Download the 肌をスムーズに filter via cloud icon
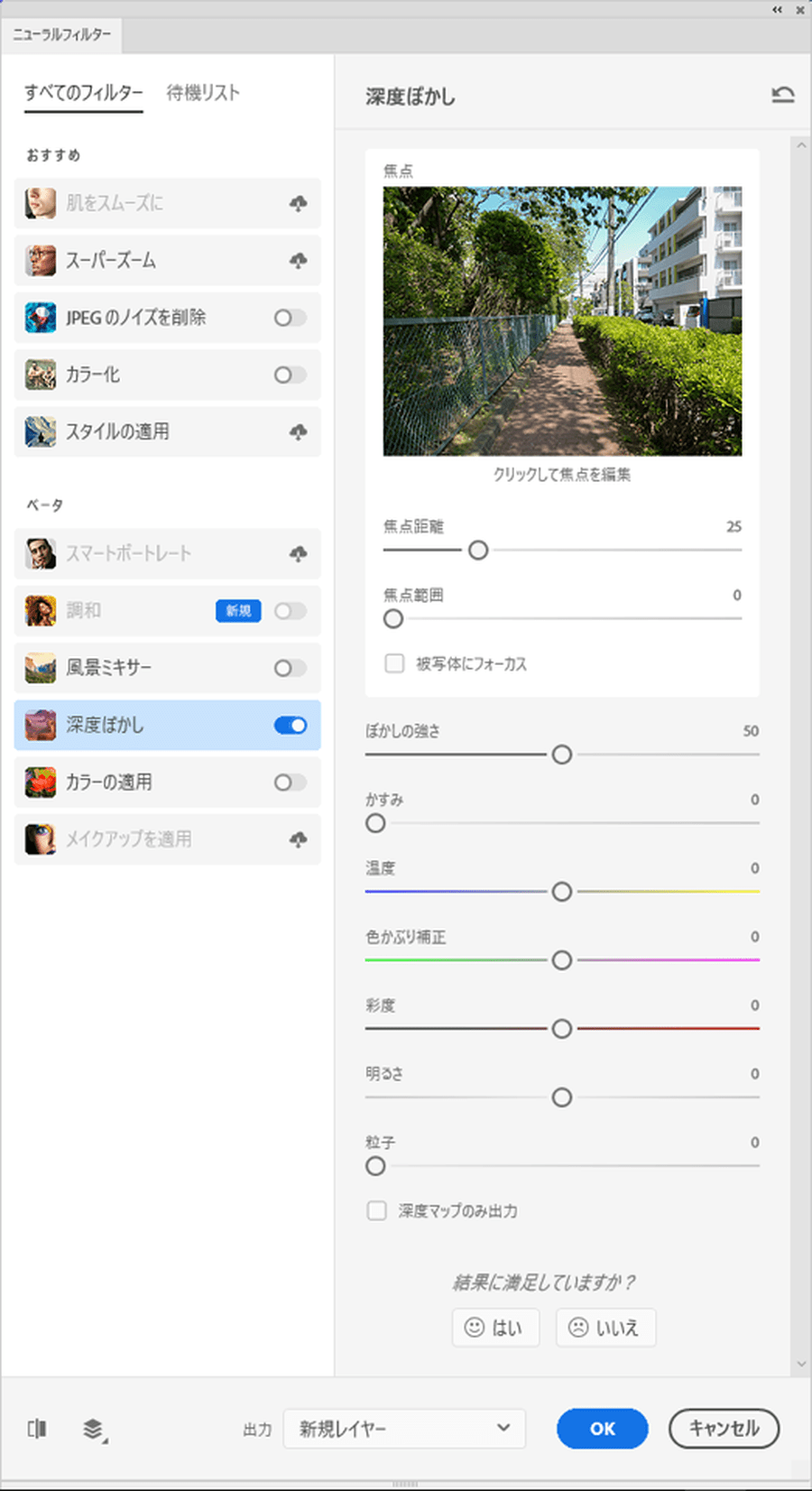 coord(298,204)
